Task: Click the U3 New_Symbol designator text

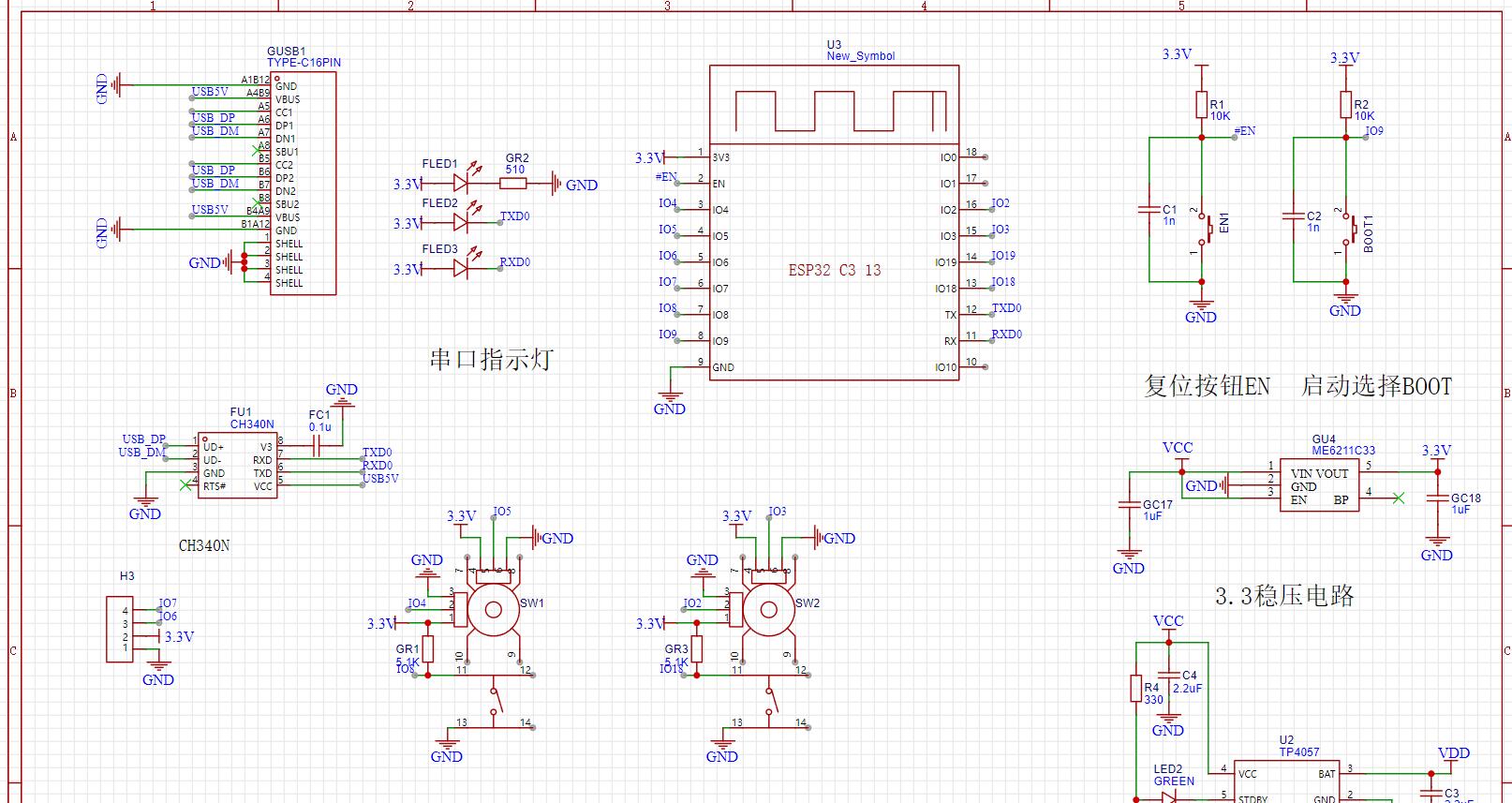Action: click(860, 51)
